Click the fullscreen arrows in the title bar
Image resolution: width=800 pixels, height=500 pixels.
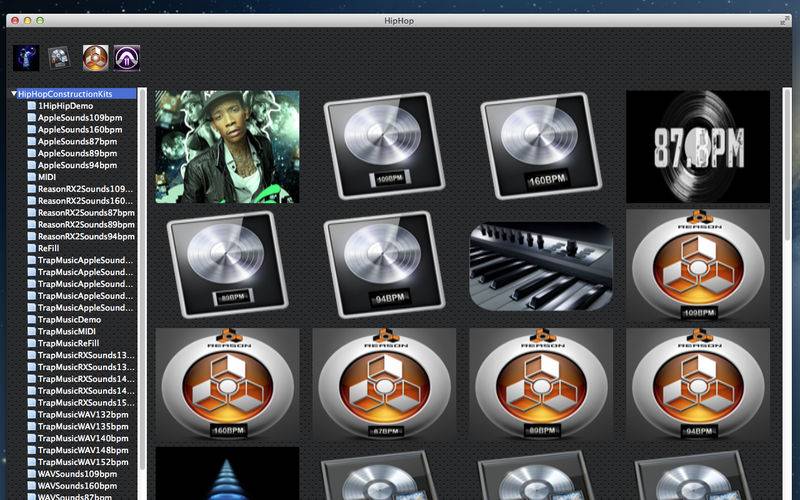[785, 20]
